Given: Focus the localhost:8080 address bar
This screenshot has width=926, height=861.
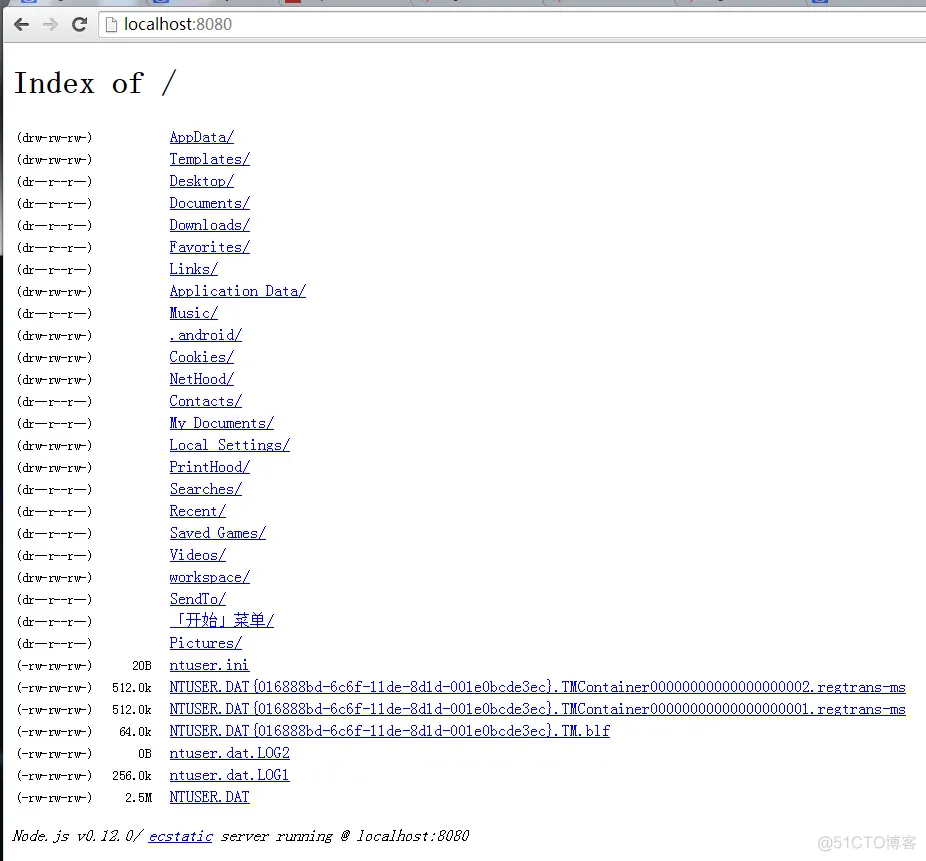Looking at the screenshot, I should pyautogui.click(x=500, y=24).
